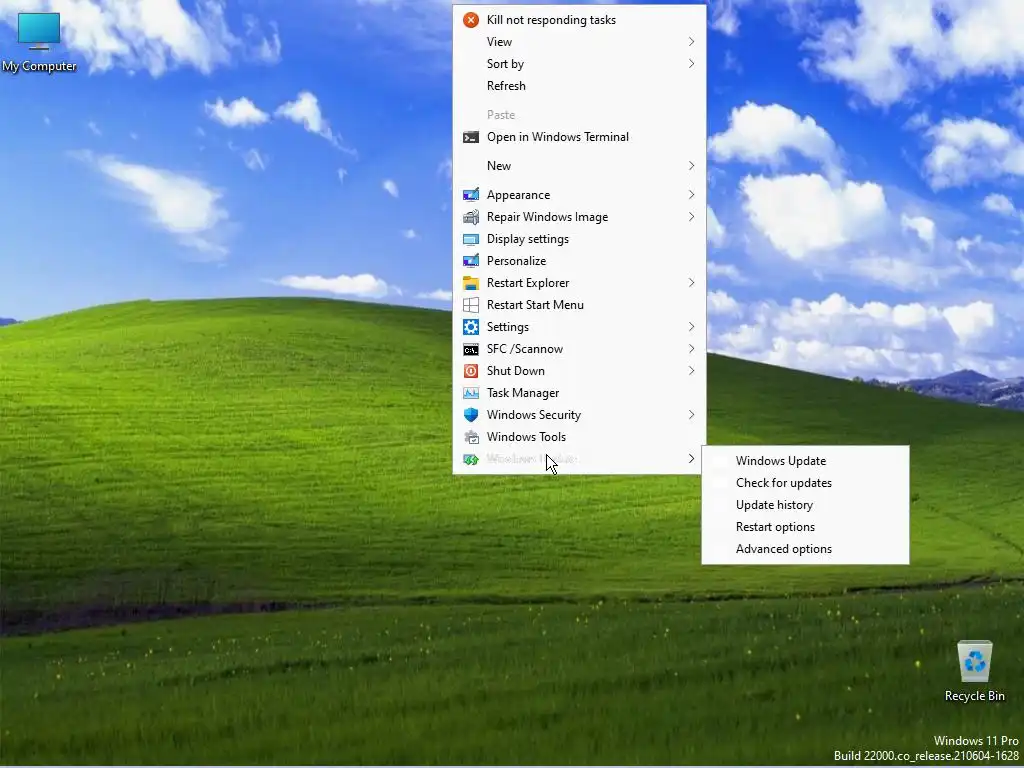Choose Open in Windows Terminal

pos(579,137)
